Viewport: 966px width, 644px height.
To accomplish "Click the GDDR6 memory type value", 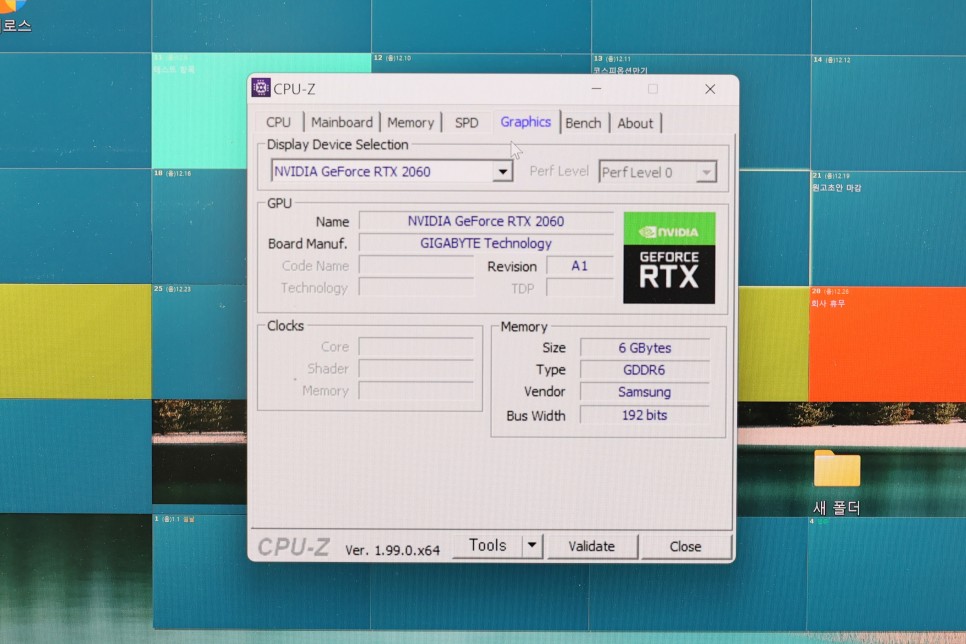I will tap(644, 370).
